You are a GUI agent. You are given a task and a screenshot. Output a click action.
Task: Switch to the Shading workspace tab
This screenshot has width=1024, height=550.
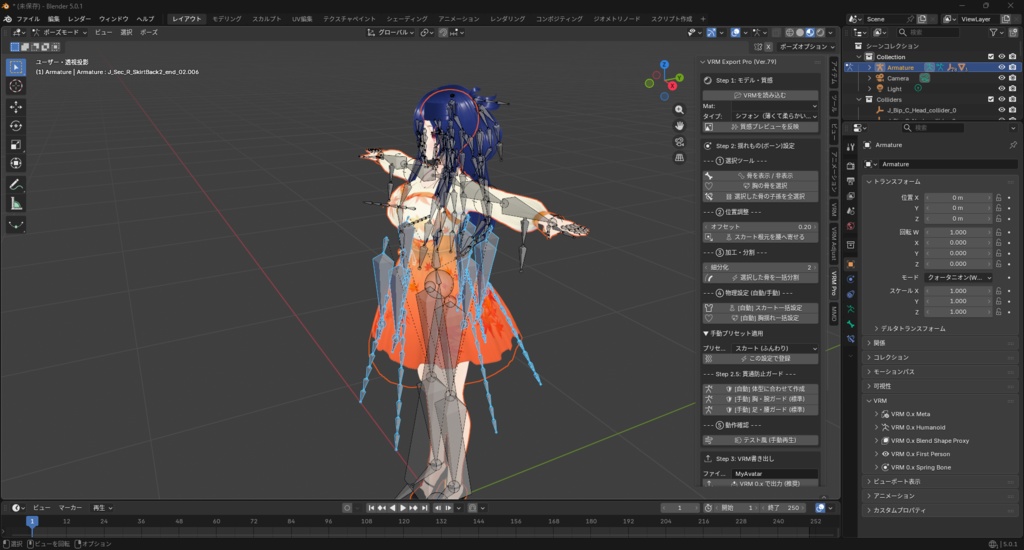coord(406,19)
